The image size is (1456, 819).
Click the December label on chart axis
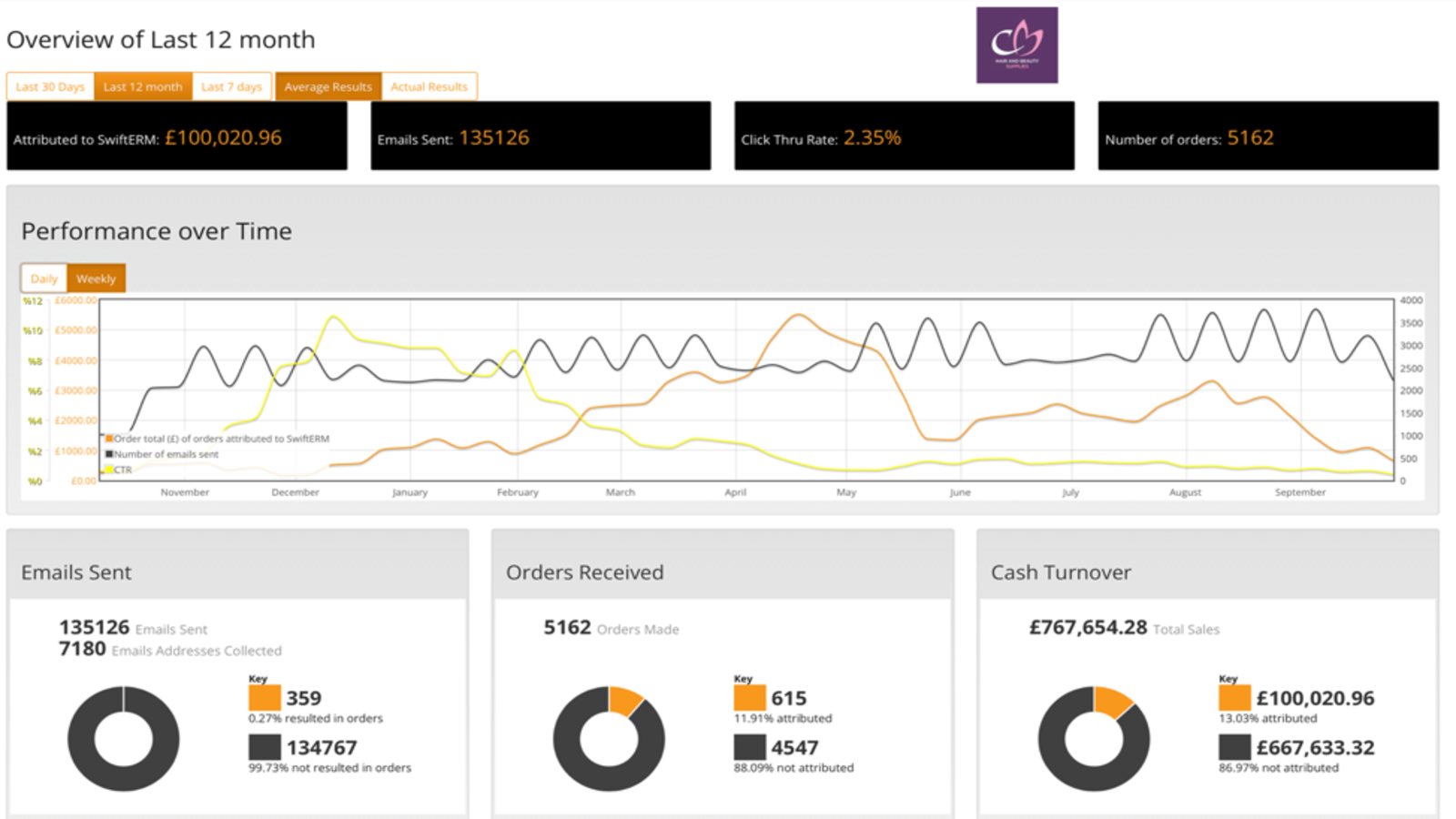click(296, 492)
